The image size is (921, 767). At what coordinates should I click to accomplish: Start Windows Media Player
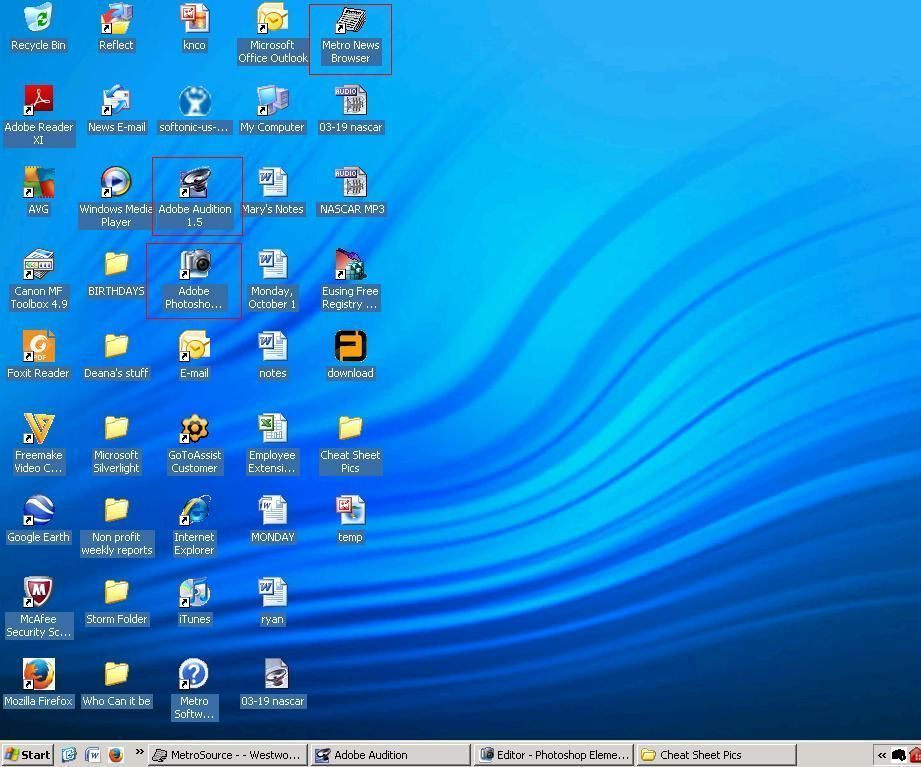(x=116, y=185)
